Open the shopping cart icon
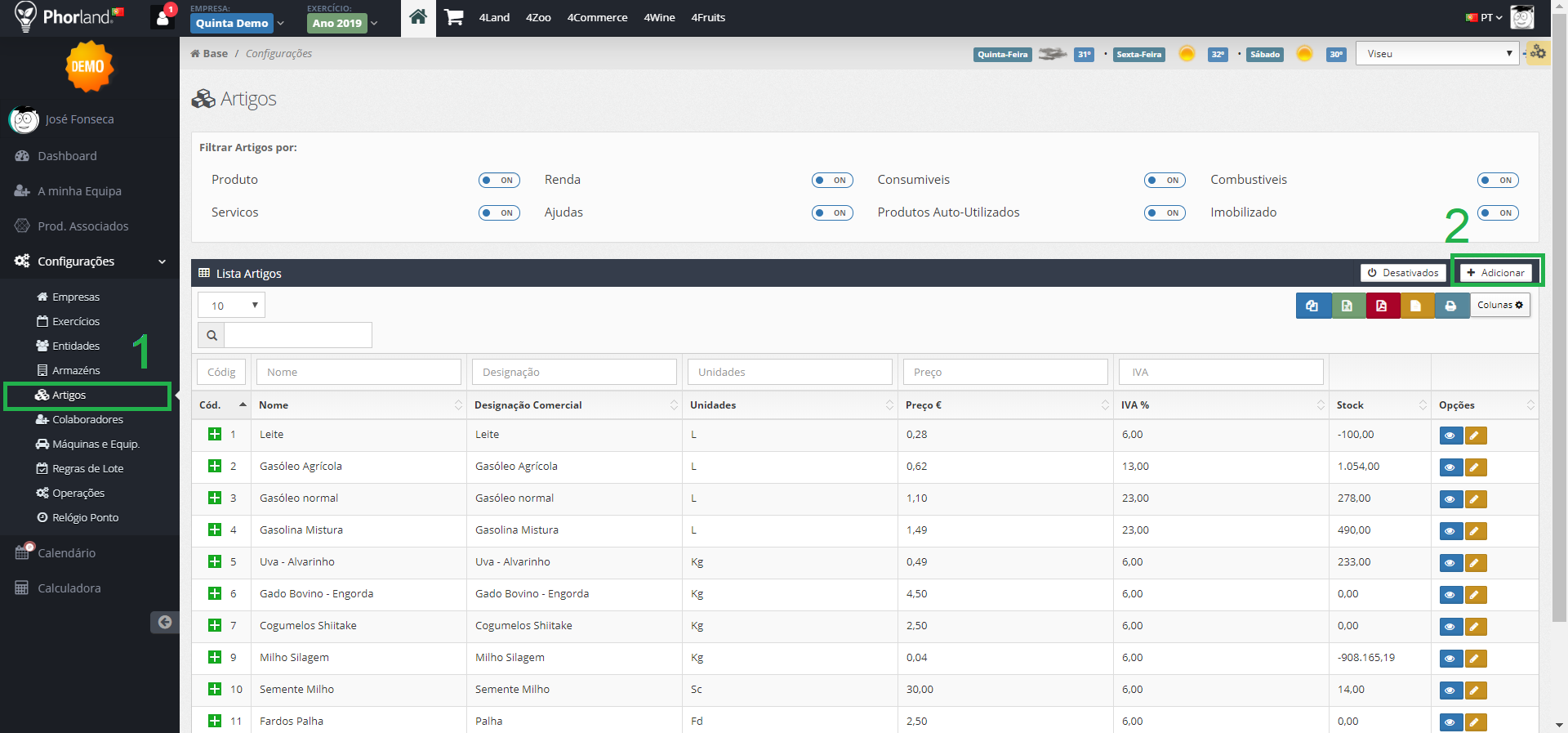Viewport: 1568px width, 733px height. (453, 17)
